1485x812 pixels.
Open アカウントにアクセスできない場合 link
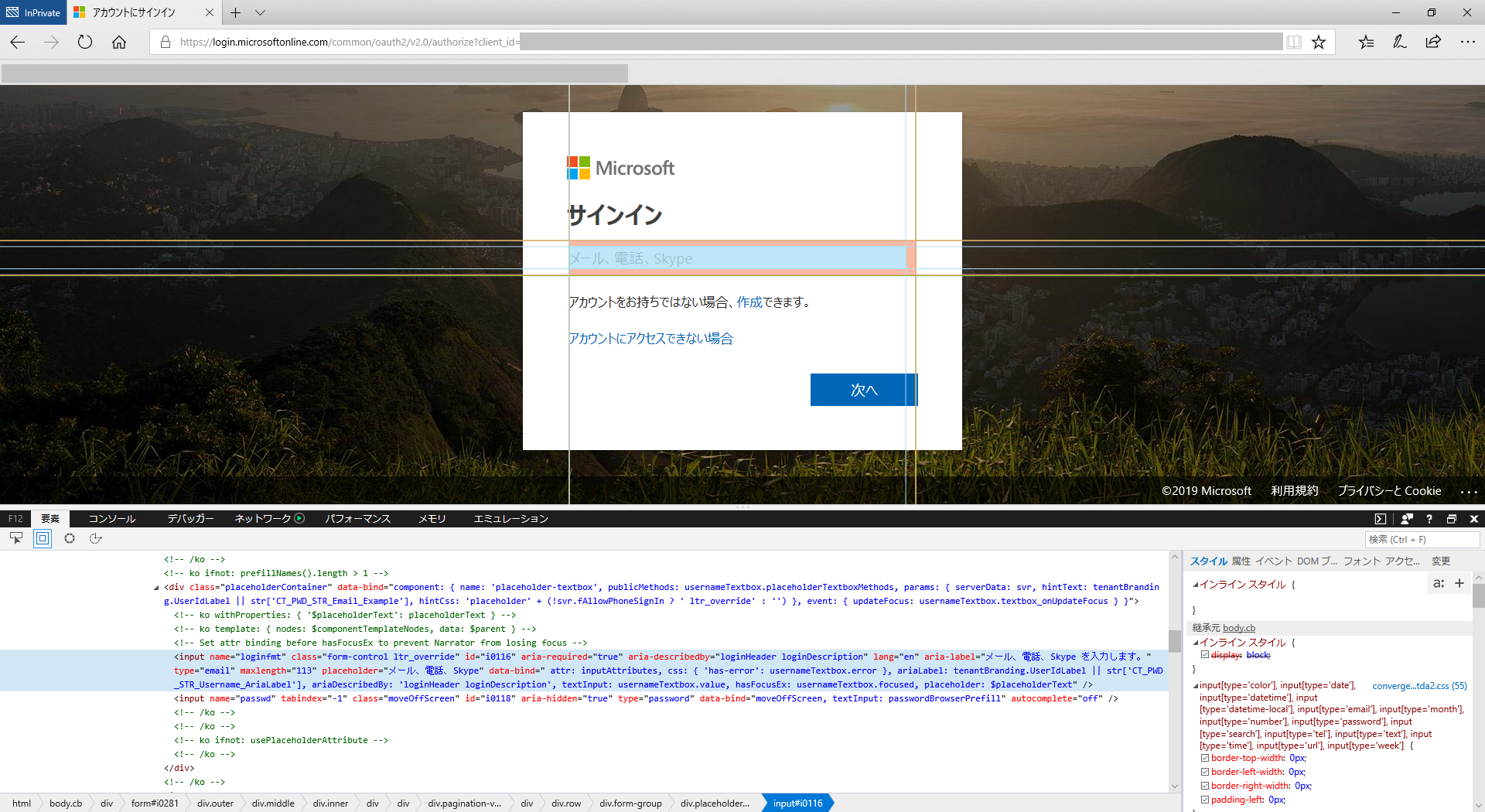point(650,339)
